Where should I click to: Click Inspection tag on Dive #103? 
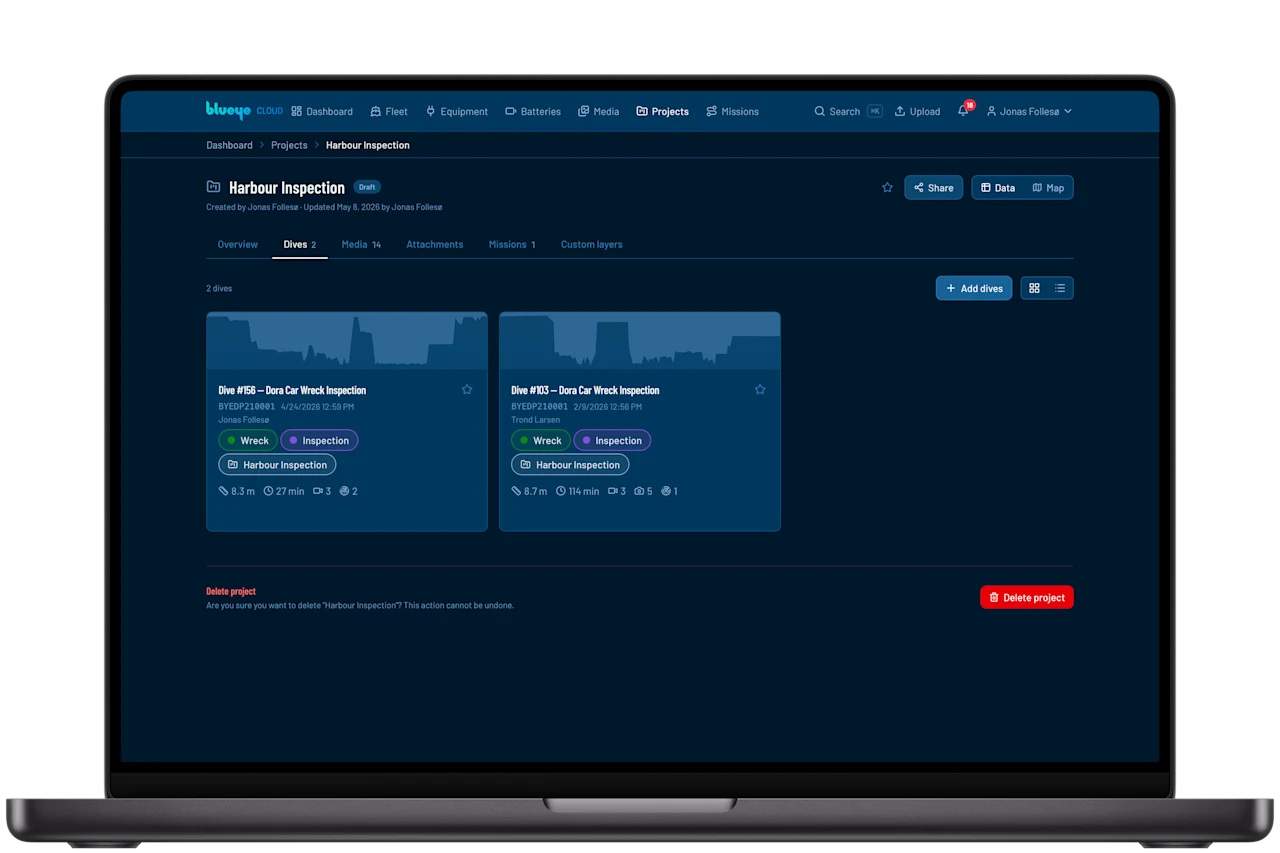(612, 440)
